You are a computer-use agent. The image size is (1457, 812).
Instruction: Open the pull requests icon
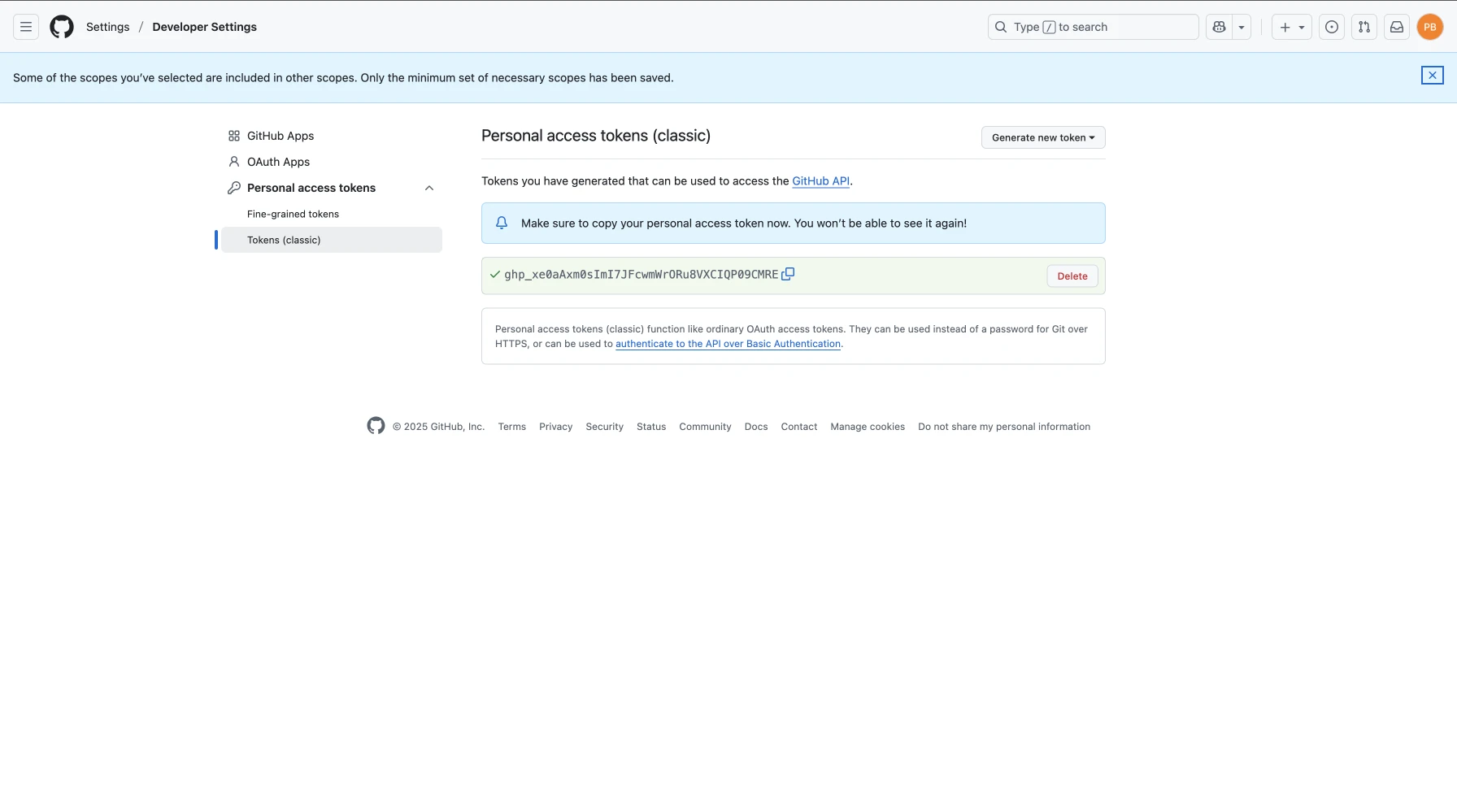[x=1364, y=27]
